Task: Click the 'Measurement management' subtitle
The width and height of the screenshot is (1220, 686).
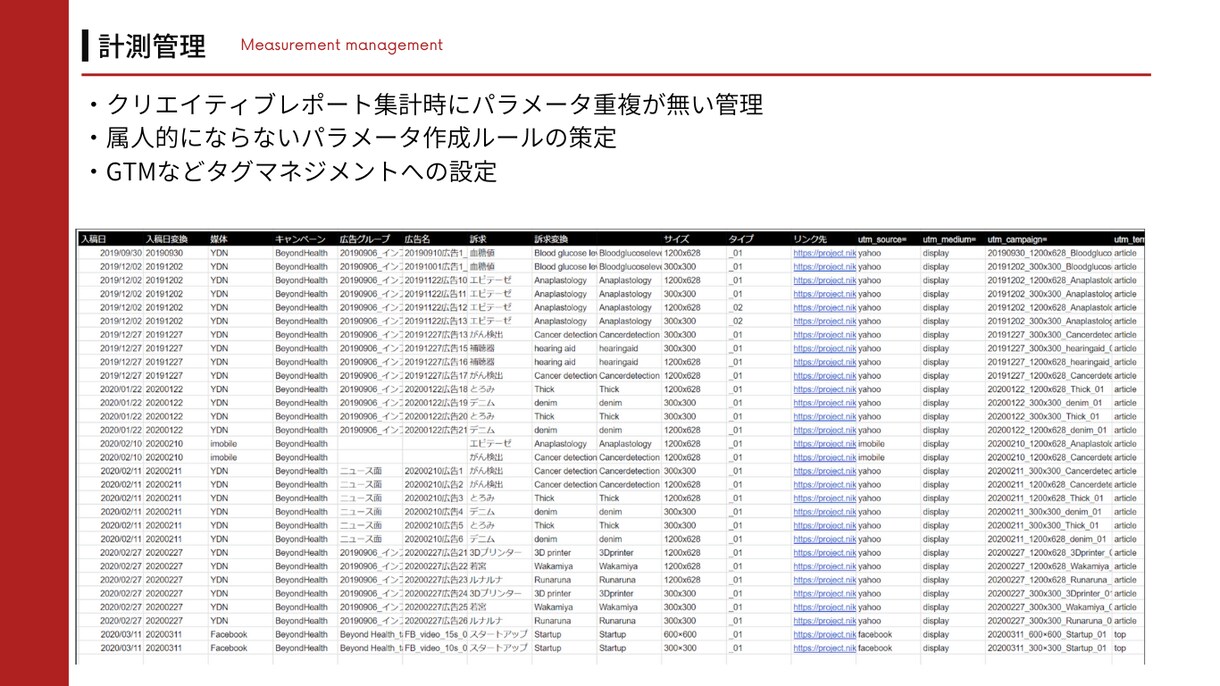Action: point(341,45)
